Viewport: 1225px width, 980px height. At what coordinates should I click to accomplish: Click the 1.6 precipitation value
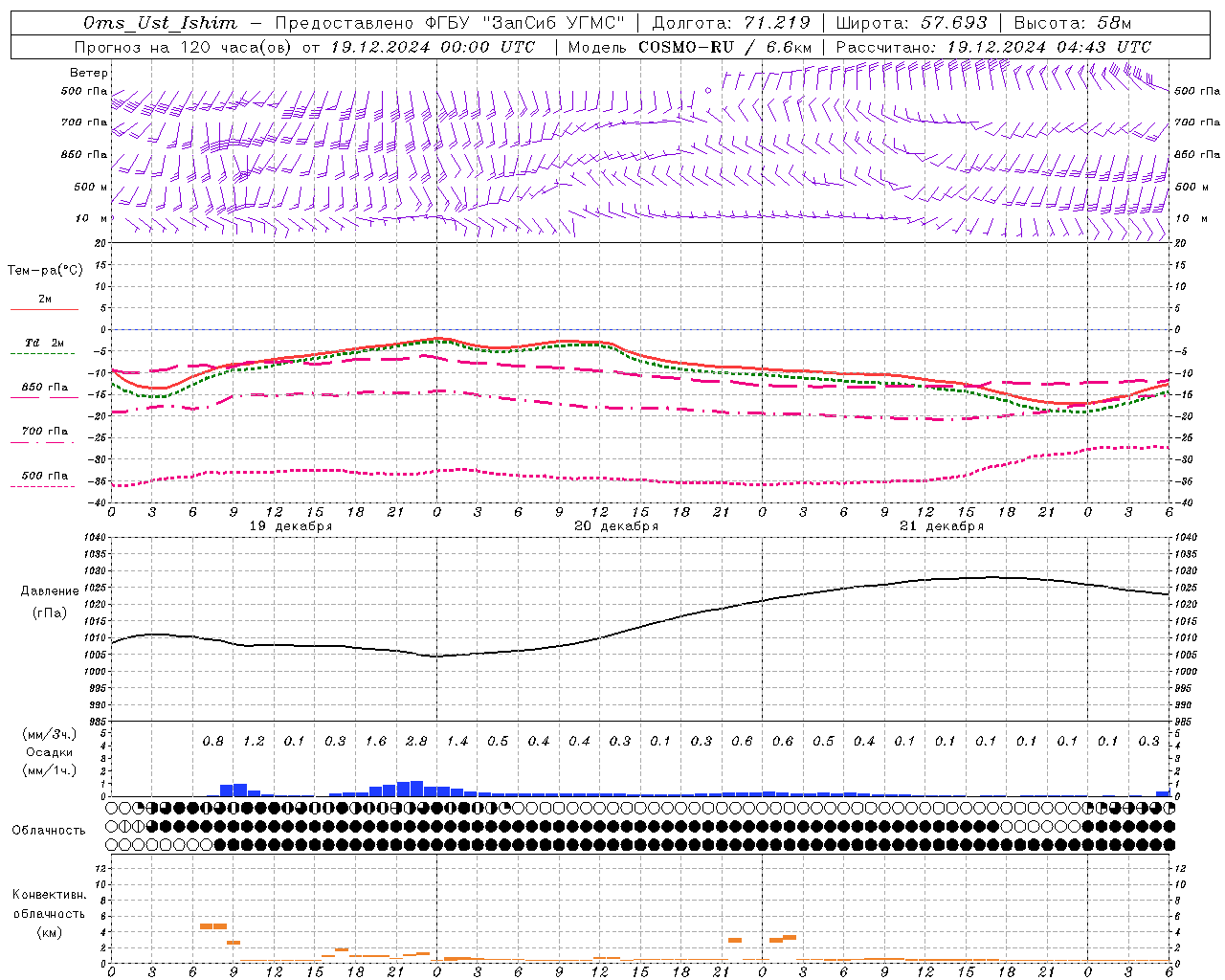click(x=375, y=742)
